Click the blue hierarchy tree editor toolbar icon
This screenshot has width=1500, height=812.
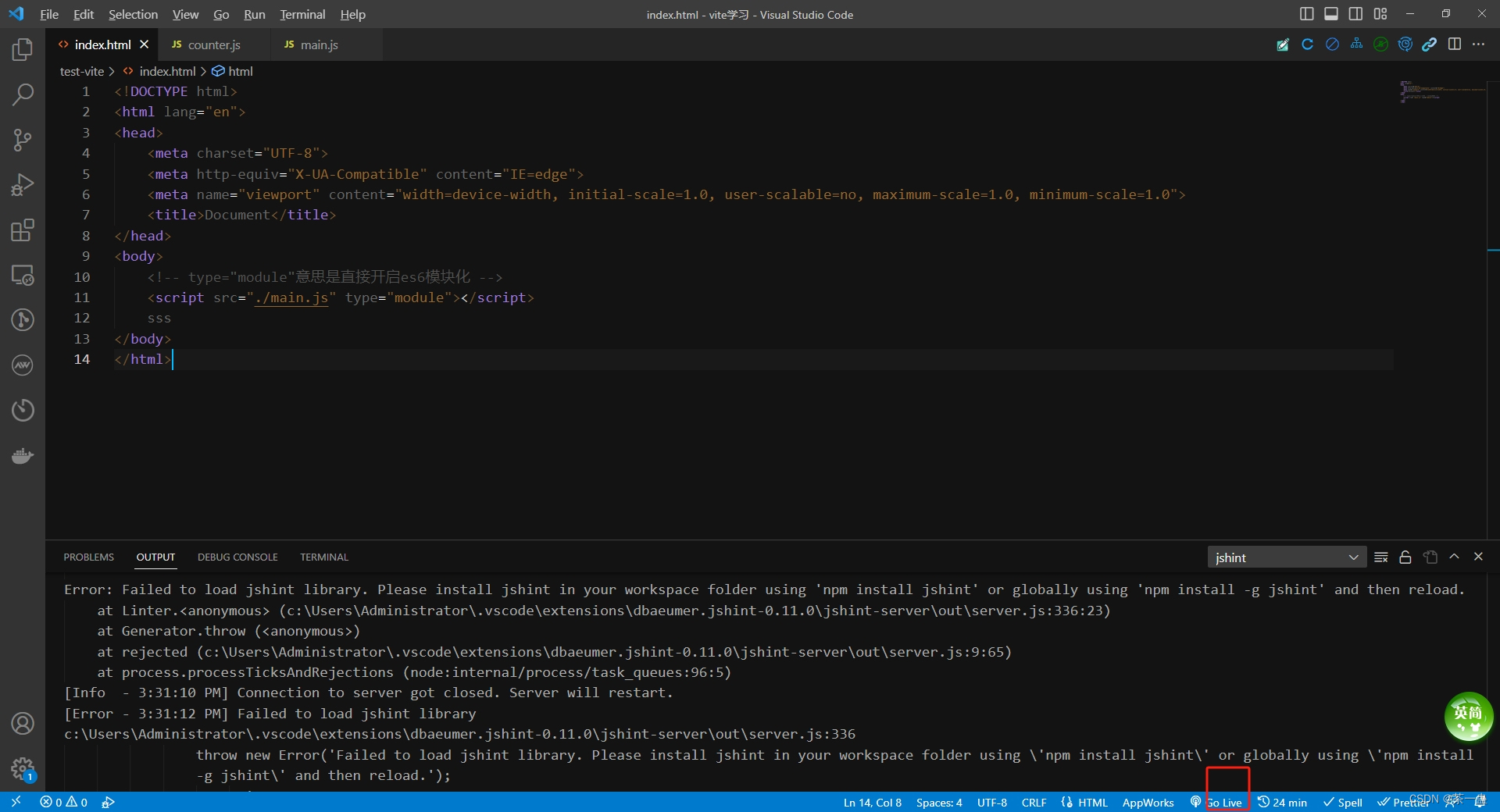[1356, 45]
